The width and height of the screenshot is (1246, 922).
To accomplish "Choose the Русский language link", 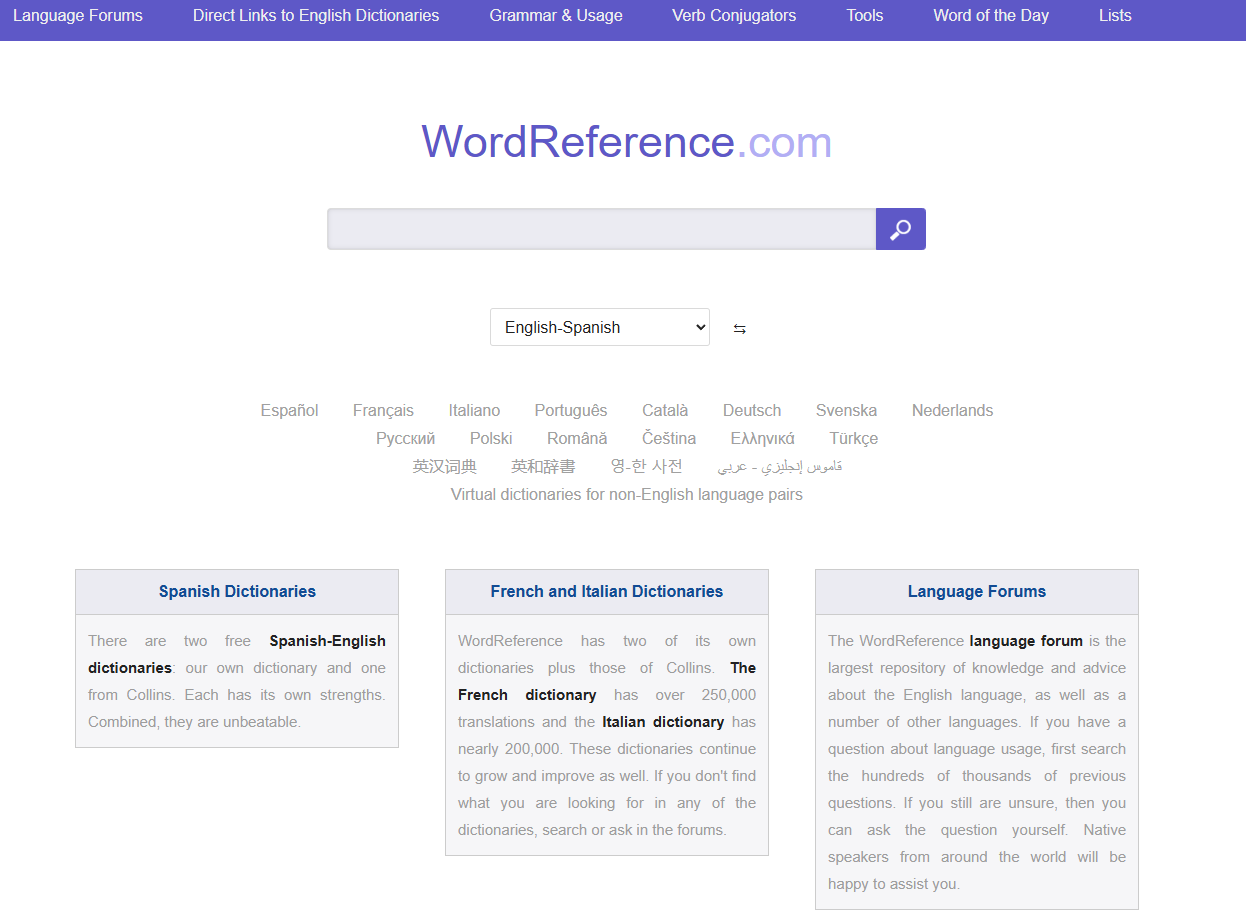I will click(x=405, y=438).
